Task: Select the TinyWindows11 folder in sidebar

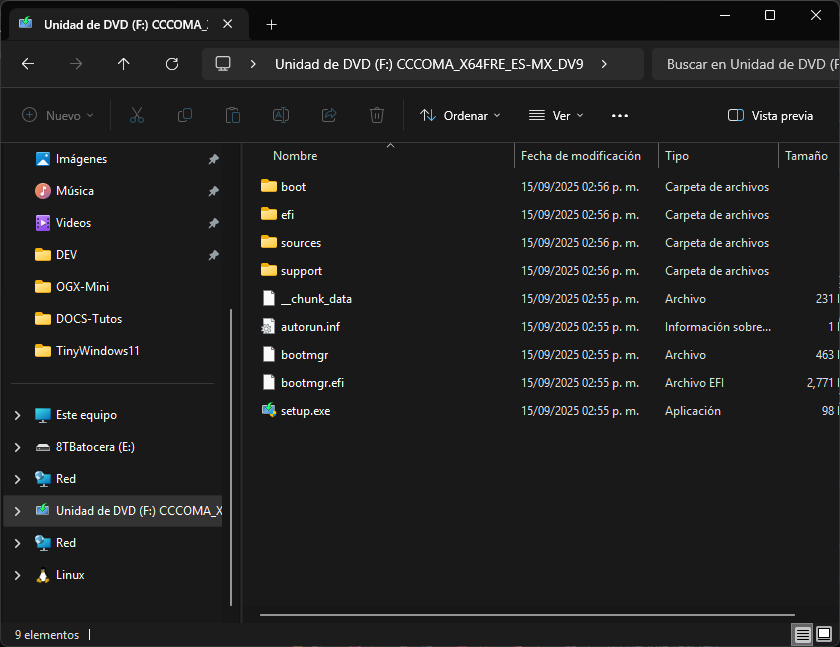Action: point(97,350)
